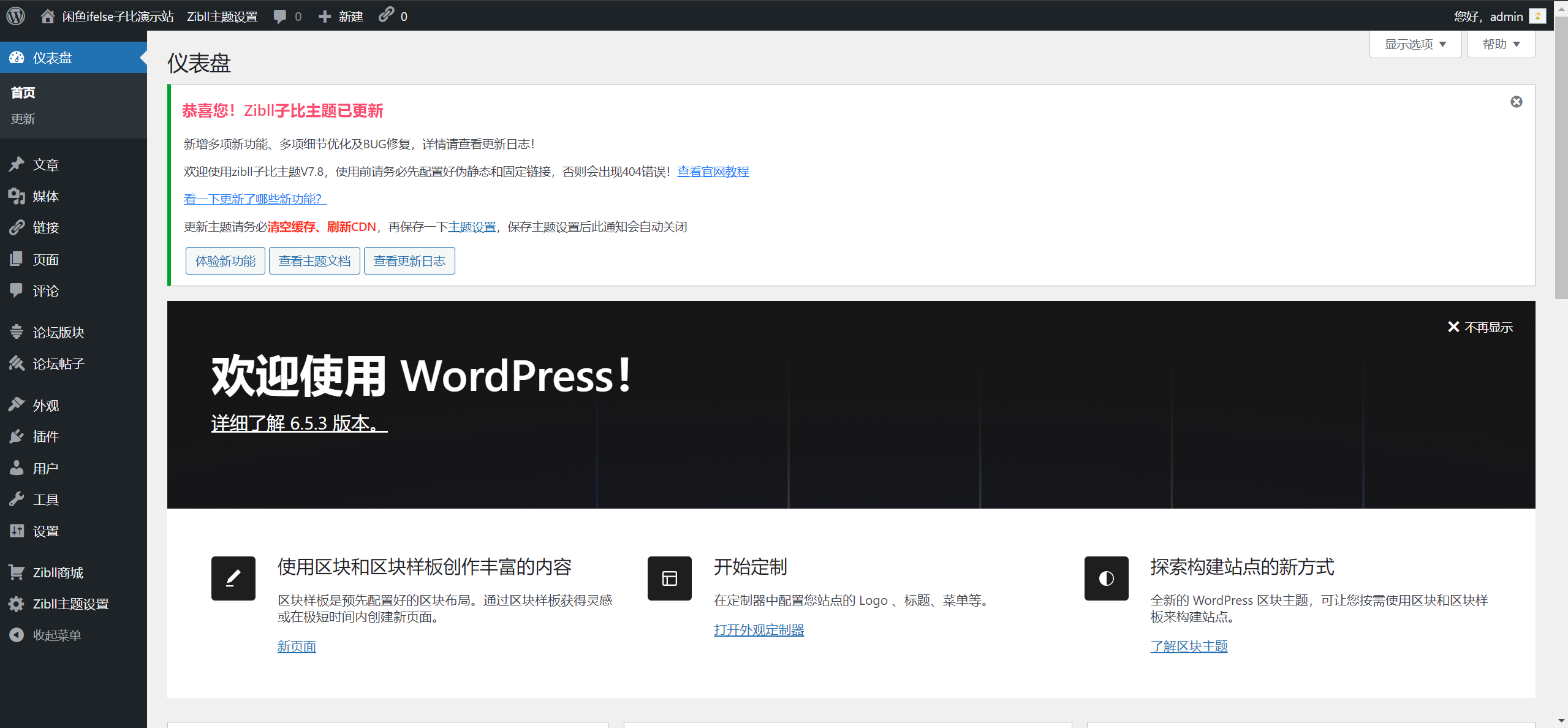The width and height of the screenshot is (1568, 728).
Task: Expand the 显示选项 dropdown
Action: point(1415,44)
